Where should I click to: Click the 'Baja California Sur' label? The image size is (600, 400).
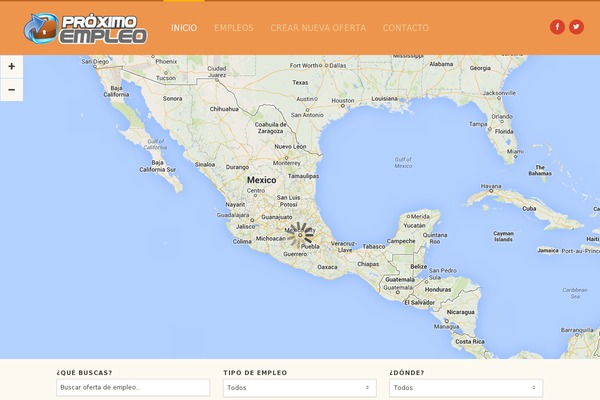158,166
